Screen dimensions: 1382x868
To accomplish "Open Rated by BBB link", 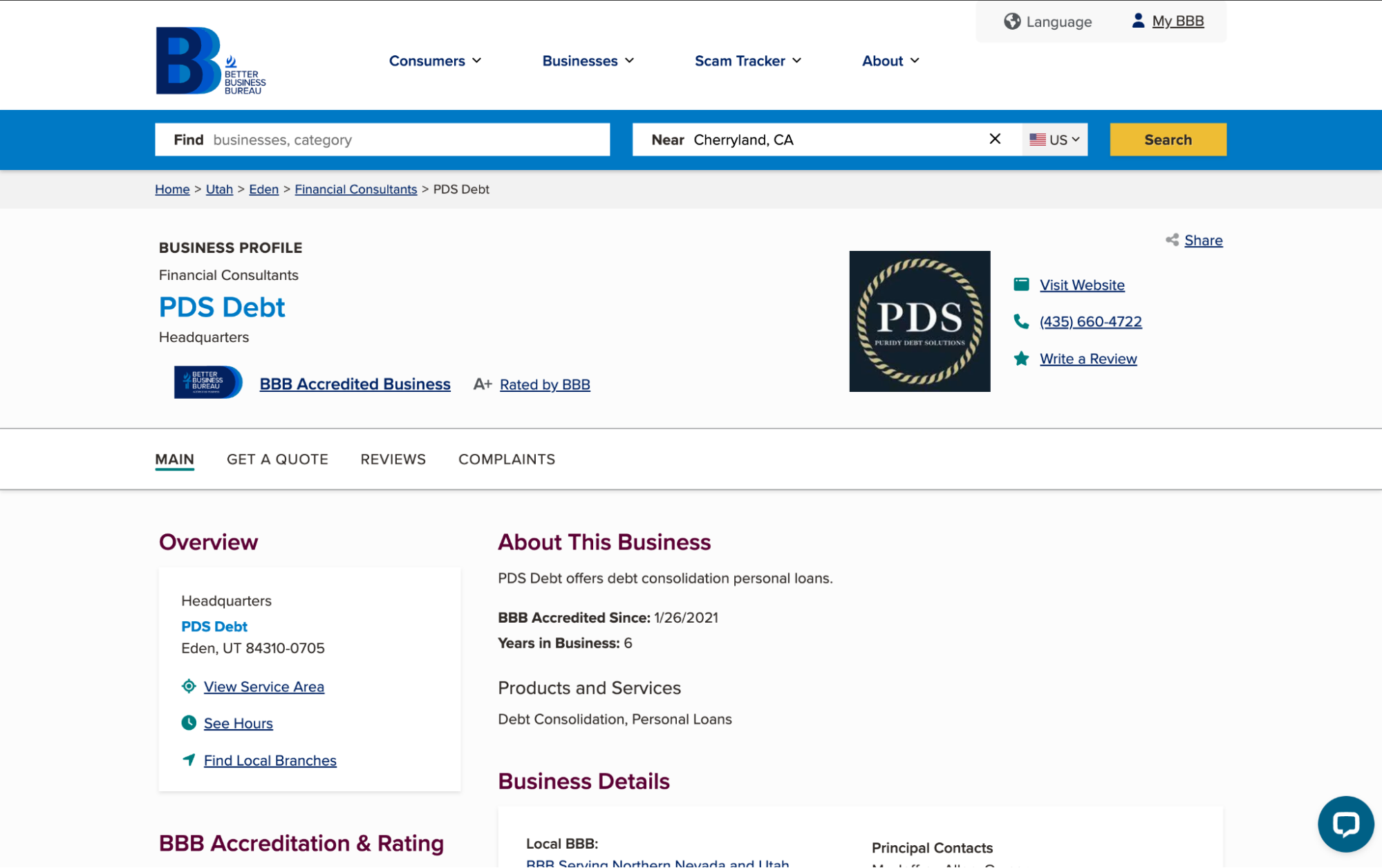I will [545, 384].
